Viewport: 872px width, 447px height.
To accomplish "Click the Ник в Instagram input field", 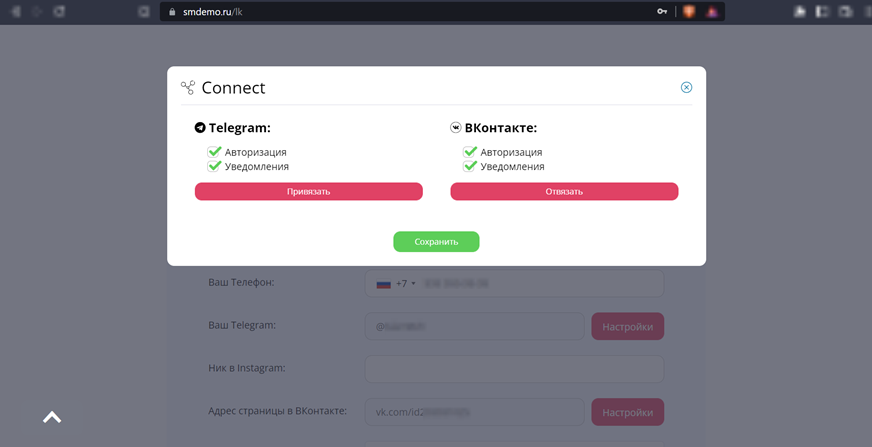I will (x=514, y=369).
